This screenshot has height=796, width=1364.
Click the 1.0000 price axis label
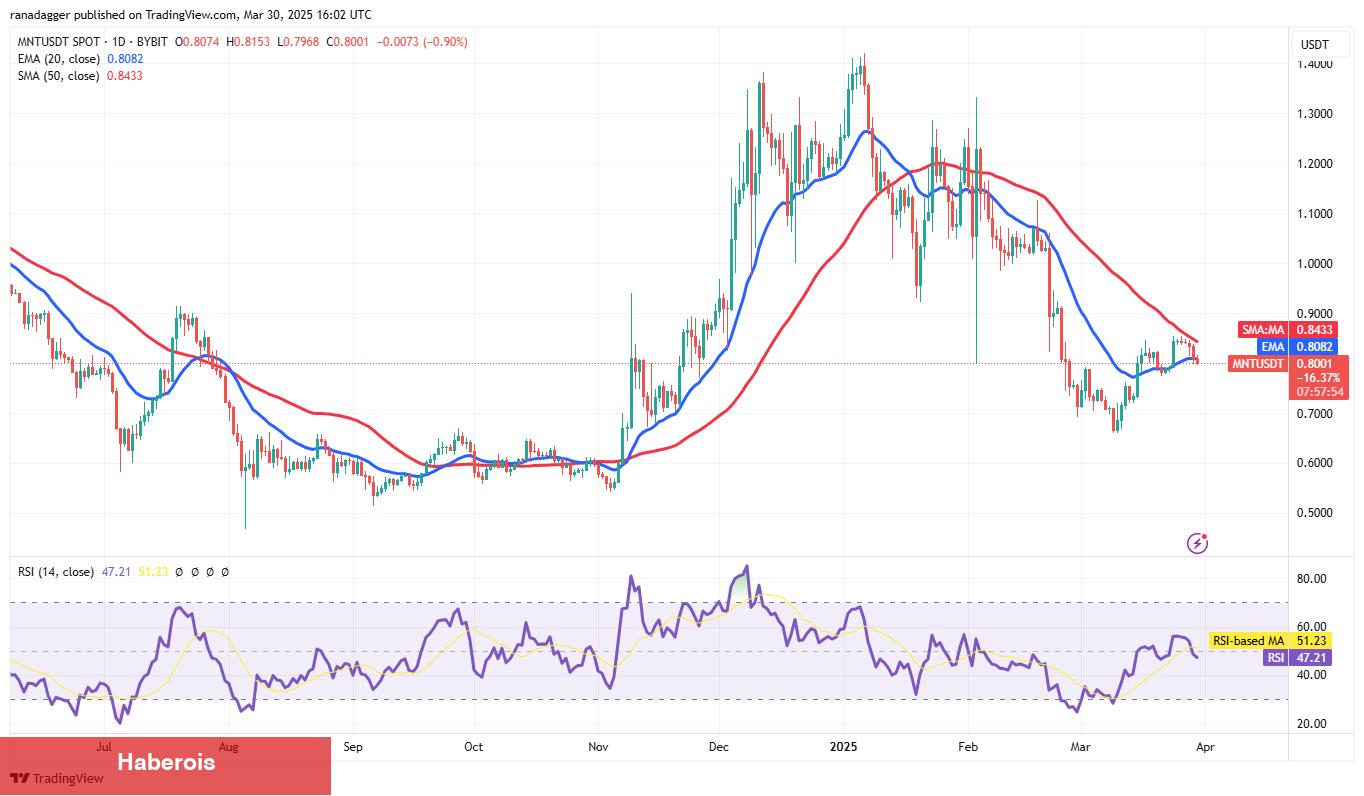pyautogui.click(x=1316, y=264)
